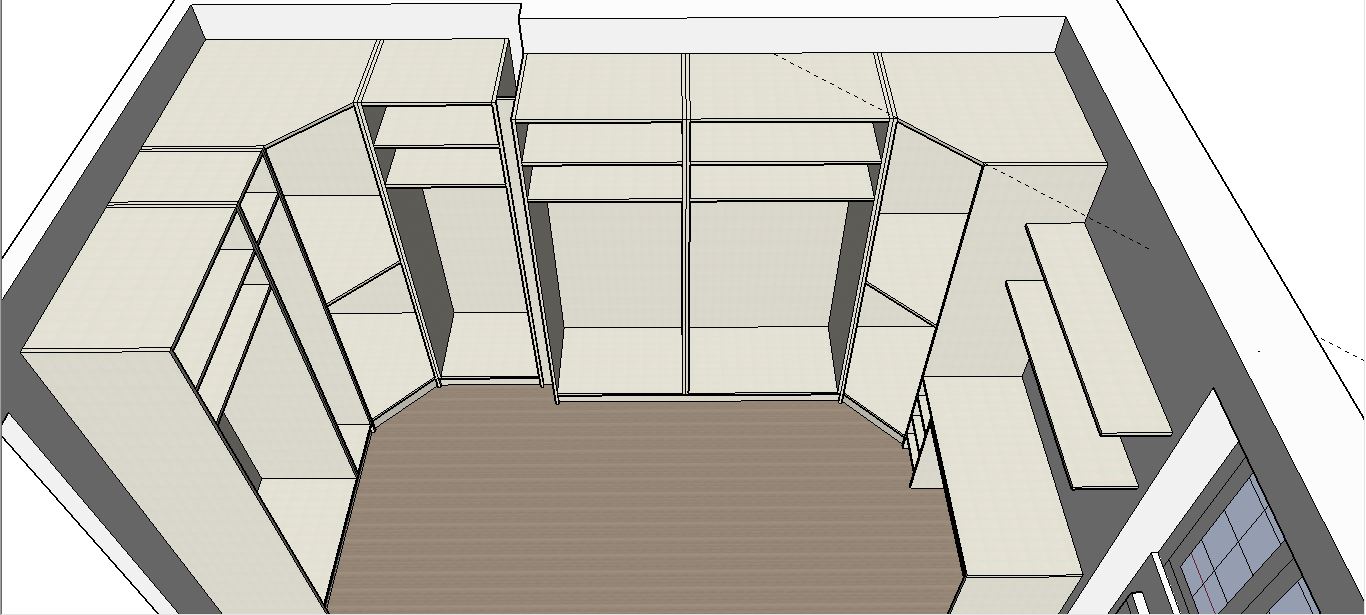1366x615 pixels.
Task: Click the small cubby compartments on right cabinet
Action: click(x=922, y=430)
